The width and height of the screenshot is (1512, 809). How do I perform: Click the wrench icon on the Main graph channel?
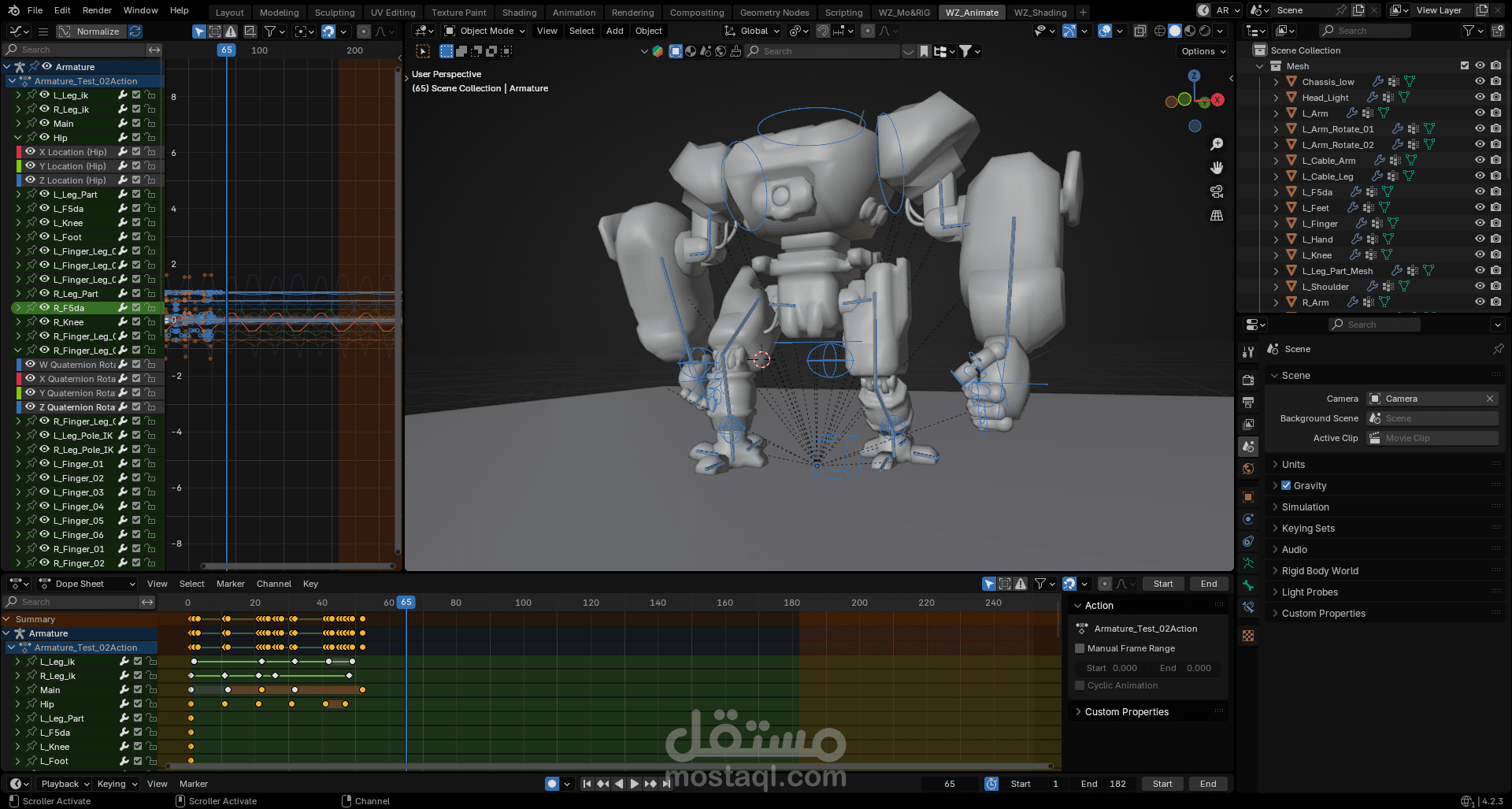click(123, 124)
